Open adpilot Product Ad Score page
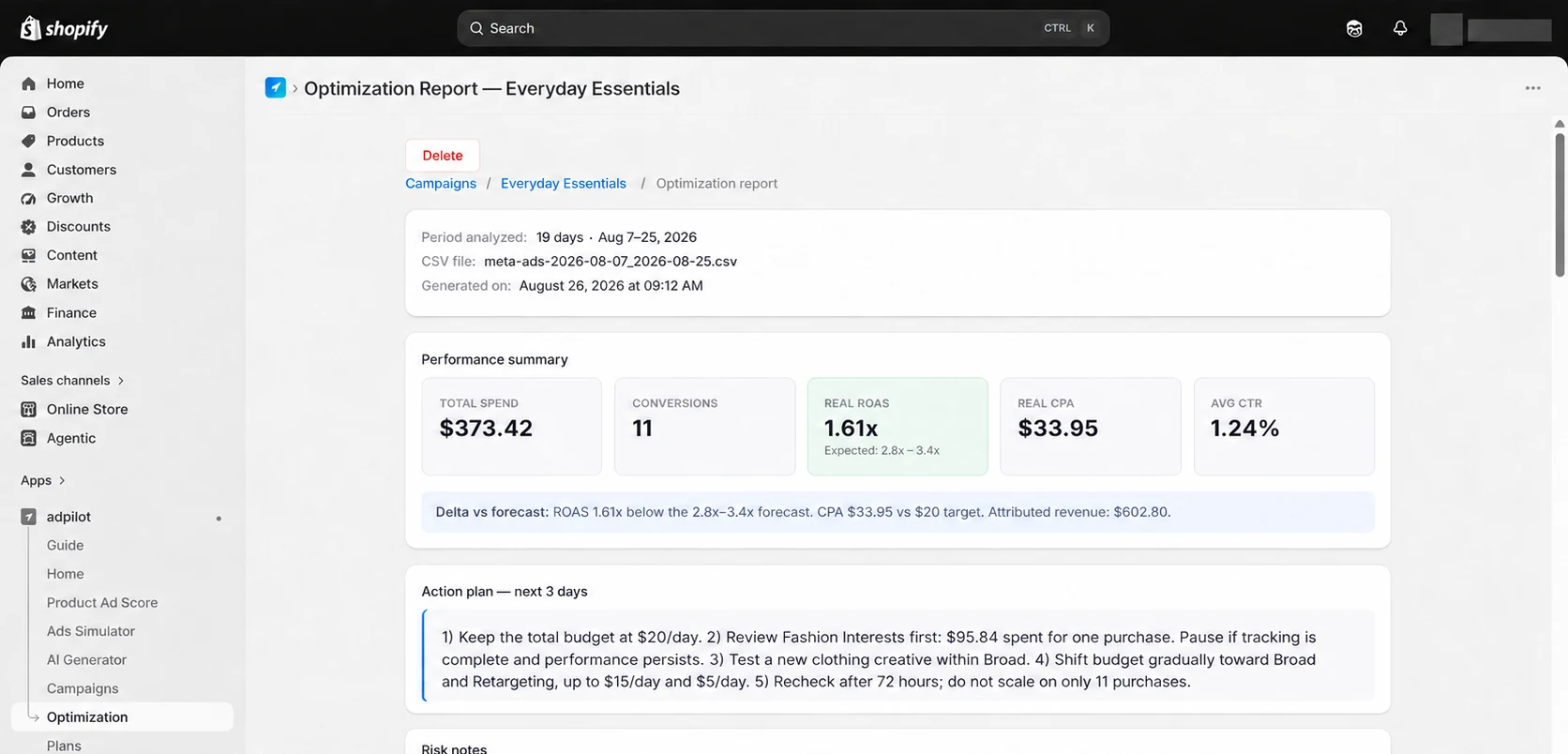This screenshot has width=1568, height=754. coord(102,602)
